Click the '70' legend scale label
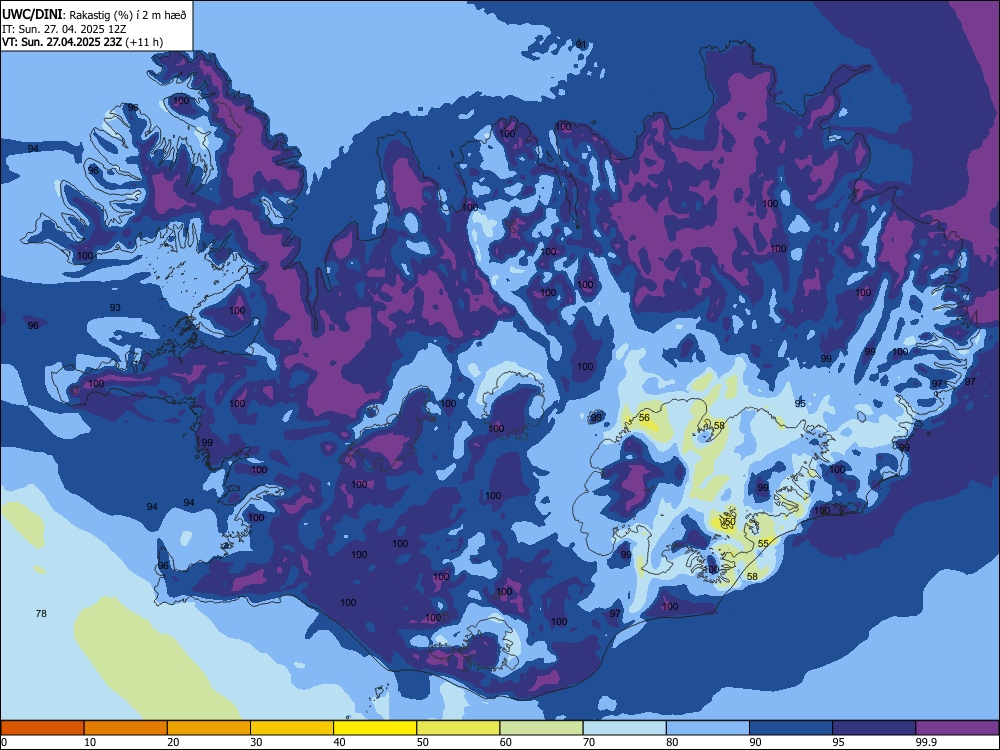This screenshot has width=1000, height=750. pos(589,742)
